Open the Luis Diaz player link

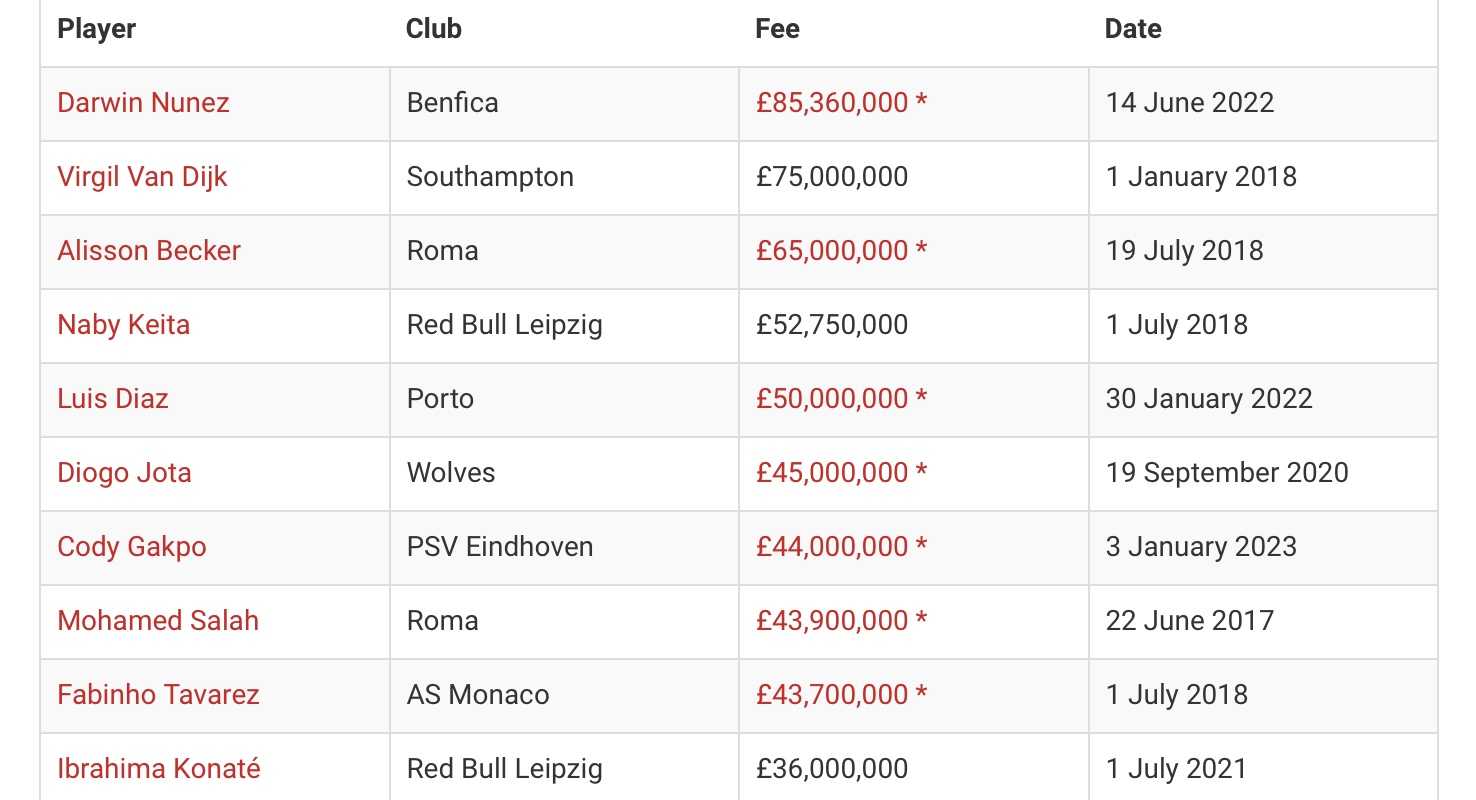pos(113,399)
